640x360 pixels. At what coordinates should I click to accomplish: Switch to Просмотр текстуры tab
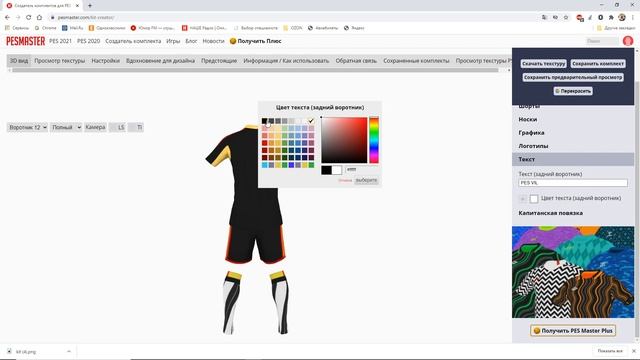[x=60, y=60]
